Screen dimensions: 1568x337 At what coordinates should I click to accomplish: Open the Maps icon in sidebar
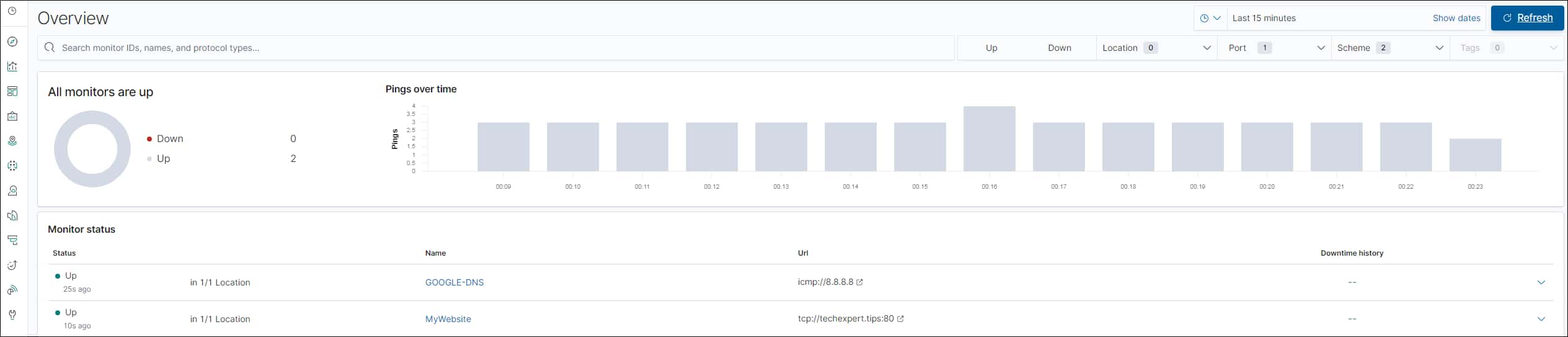click(x=12, y=141)
